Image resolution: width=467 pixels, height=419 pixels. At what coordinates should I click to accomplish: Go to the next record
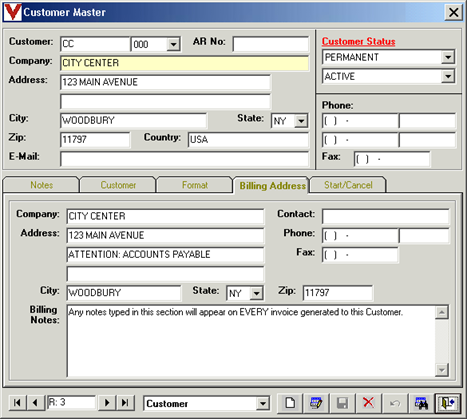point(107,403)
